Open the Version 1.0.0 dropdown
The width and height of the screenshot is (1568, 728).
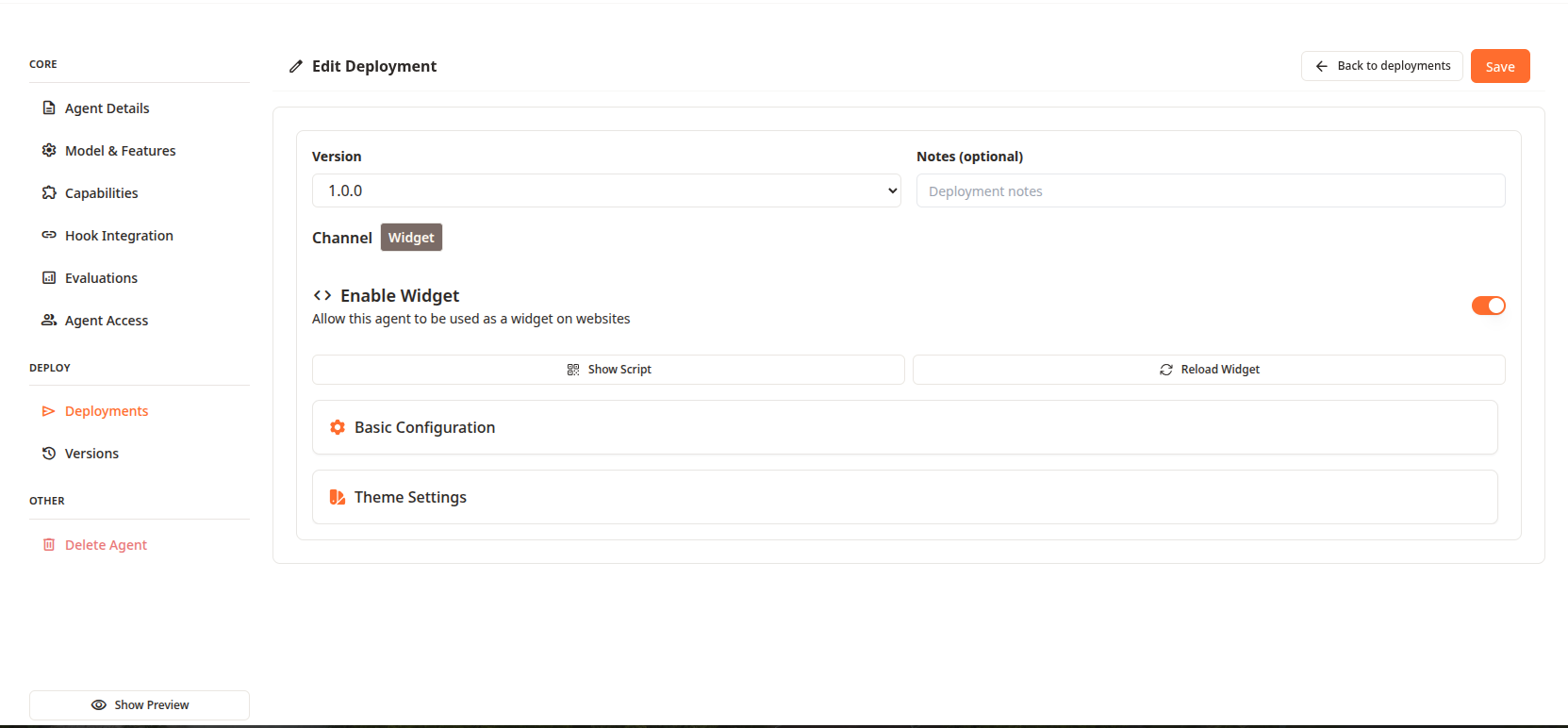(x=605, y=190)
